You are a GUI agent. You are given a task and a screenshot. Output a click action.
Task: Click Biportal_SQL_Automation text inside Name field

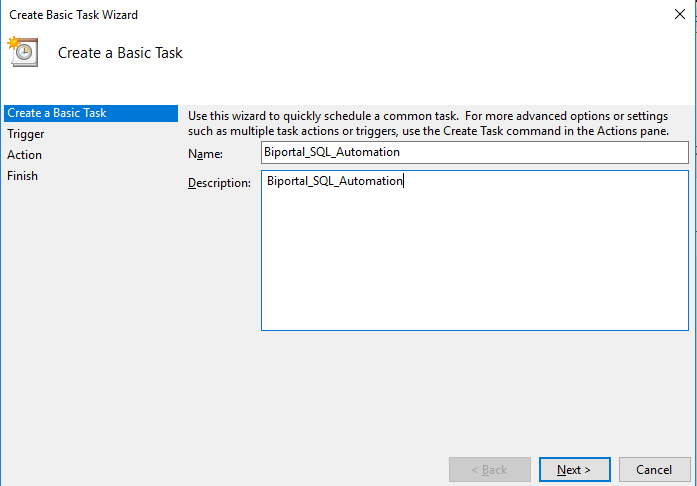333,152
